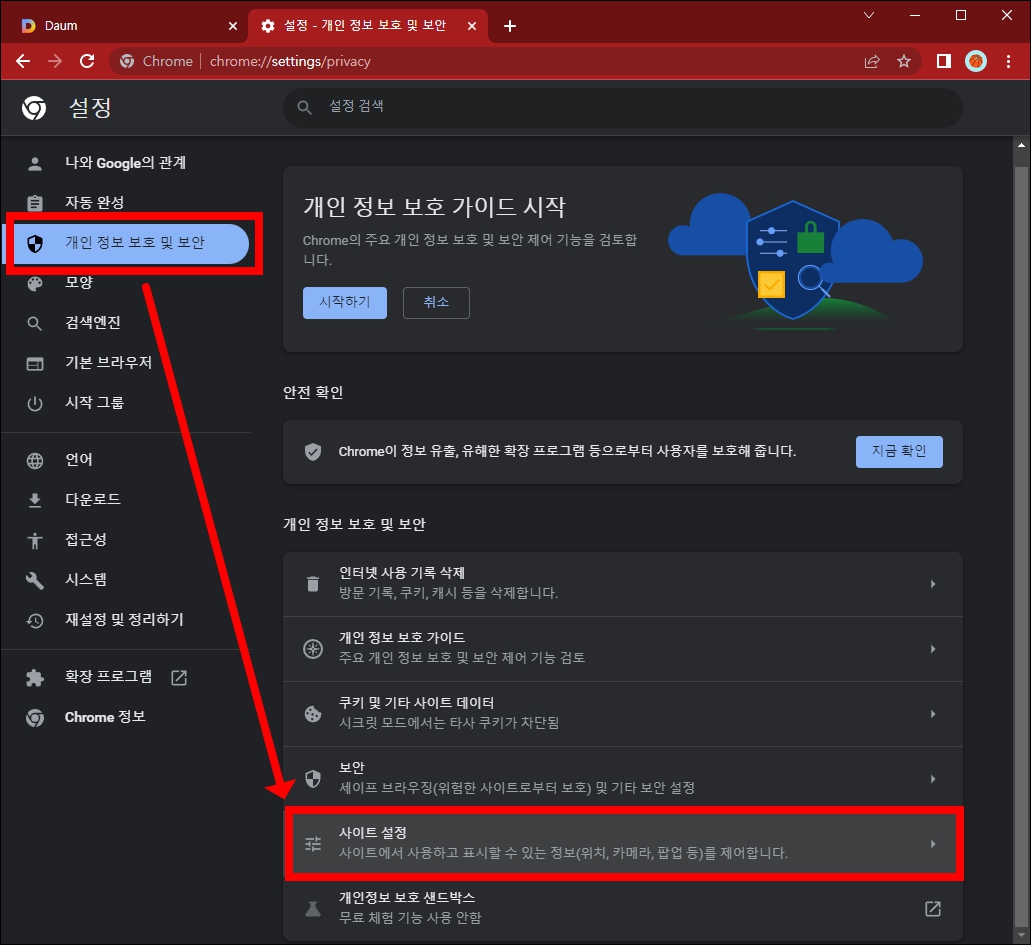Select the 다운로드 sidebar icon
Screen dimensions: 1031x945
(35, 499)
